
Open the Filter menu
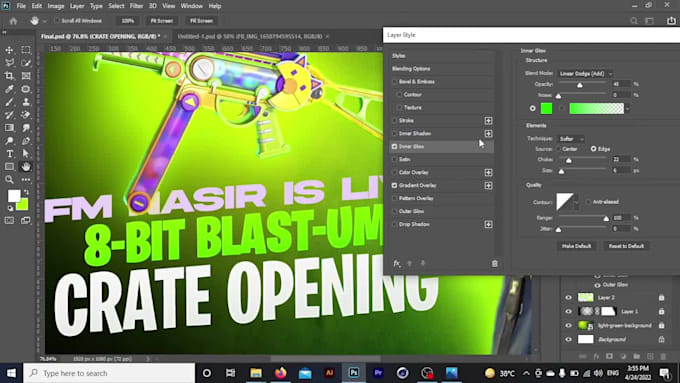(136, 6)
